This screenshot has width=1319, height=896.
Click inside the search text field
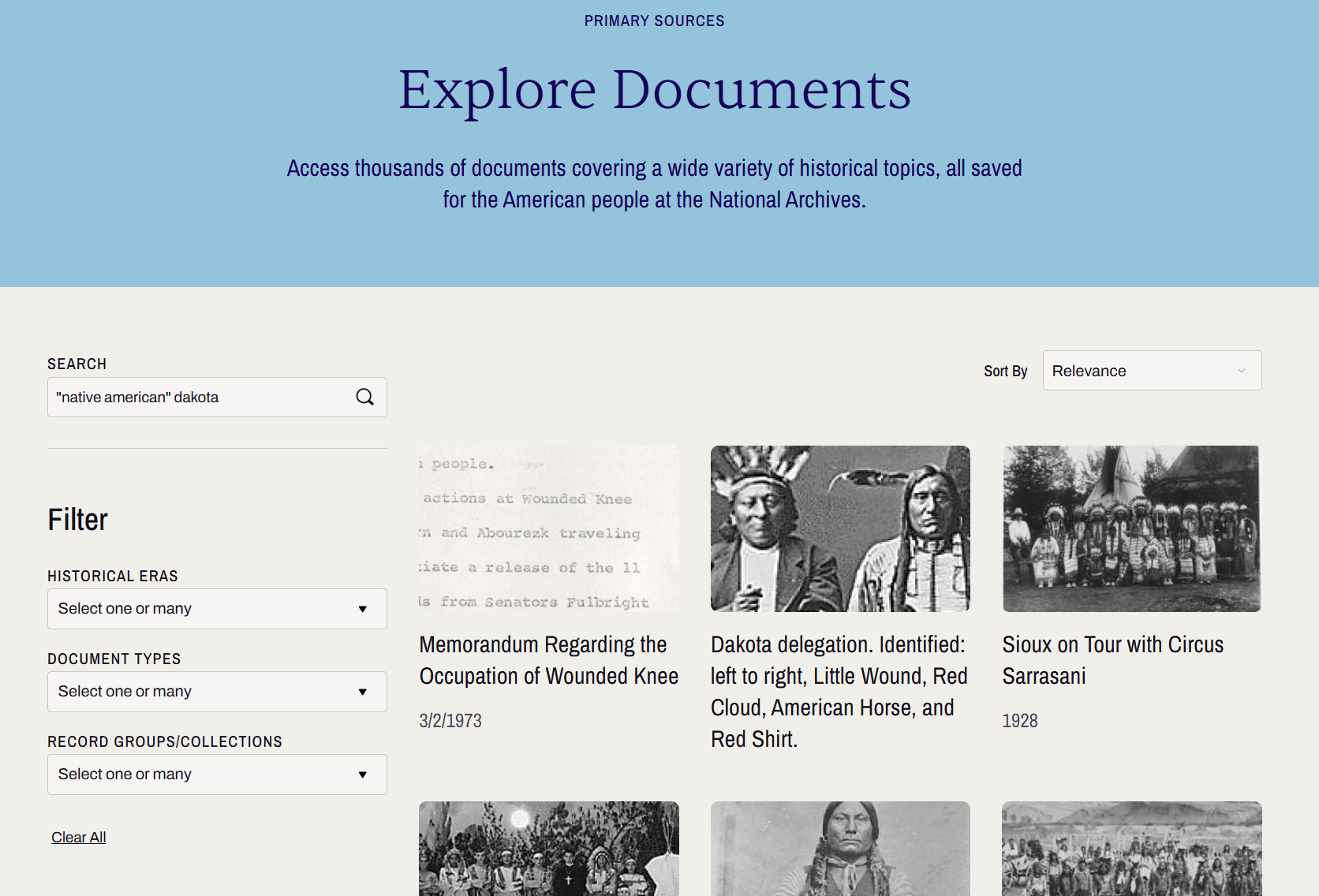click(197, 397)
